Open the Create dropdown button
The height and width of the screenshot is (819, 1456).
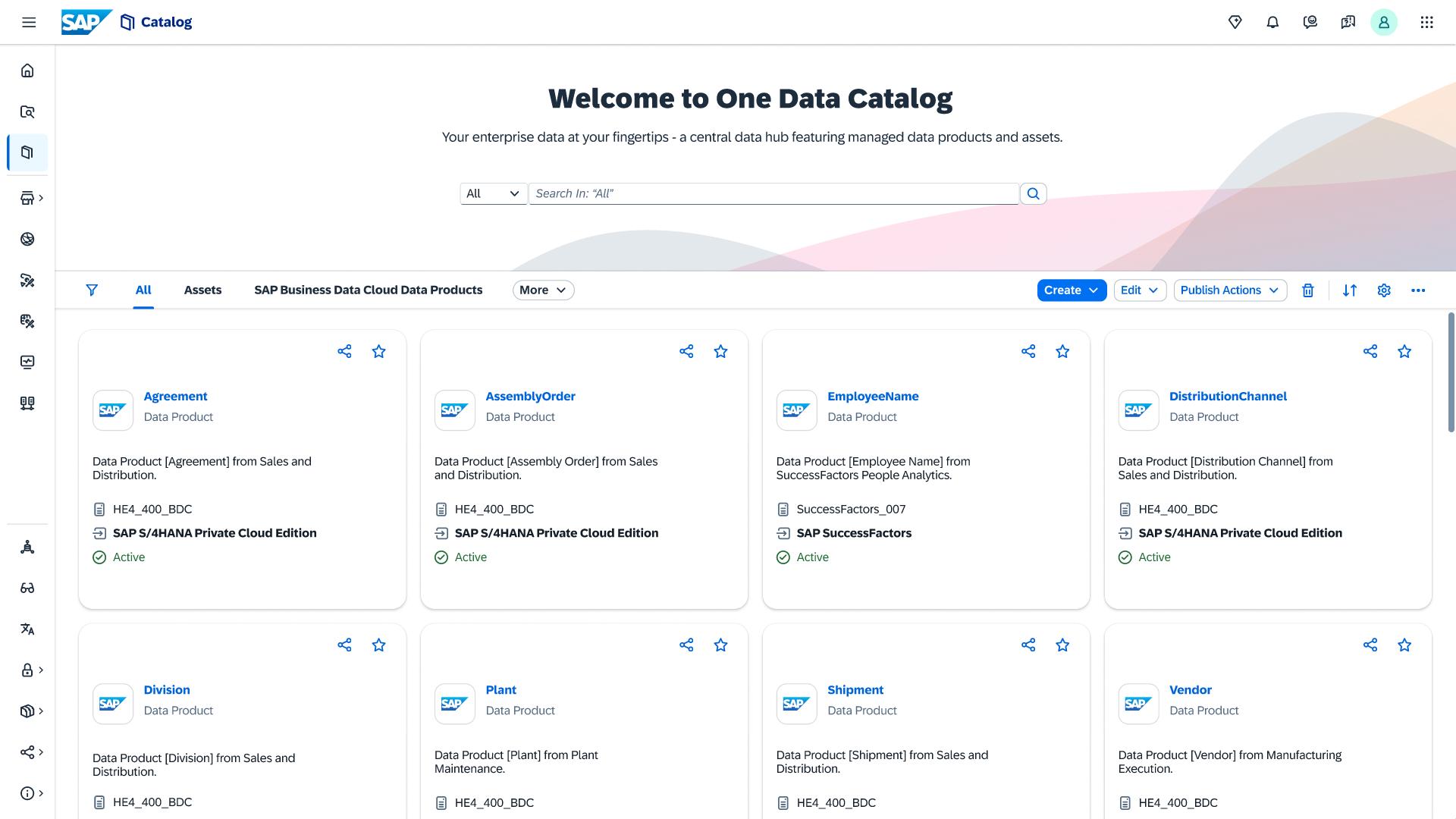pyautogui.click(x=1071, y=290)
